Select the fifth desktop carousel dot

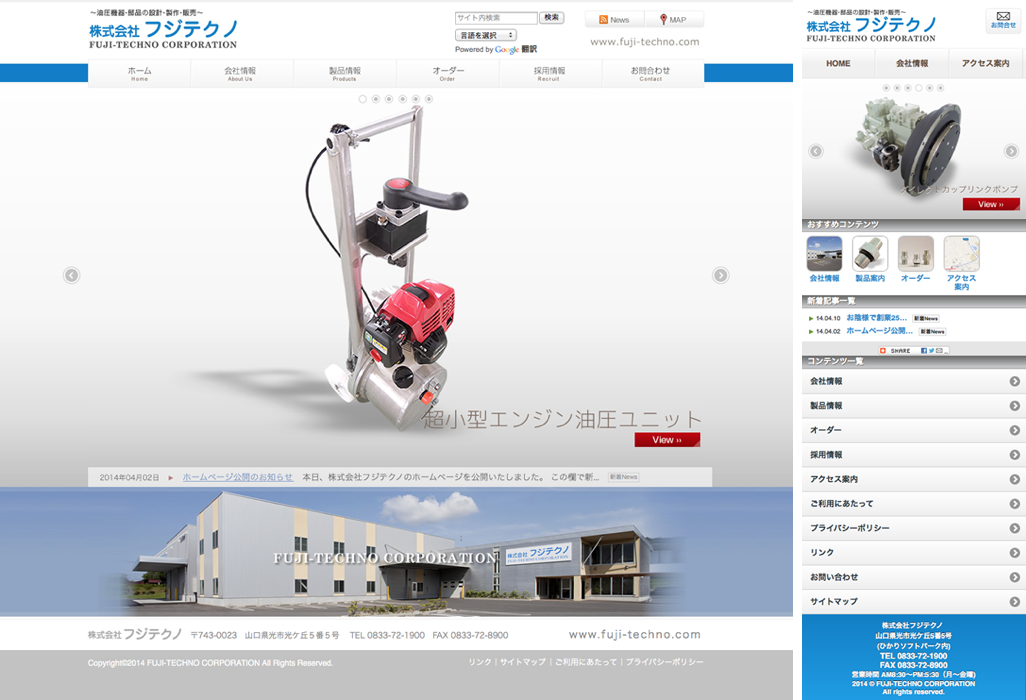tap(416, 99)
